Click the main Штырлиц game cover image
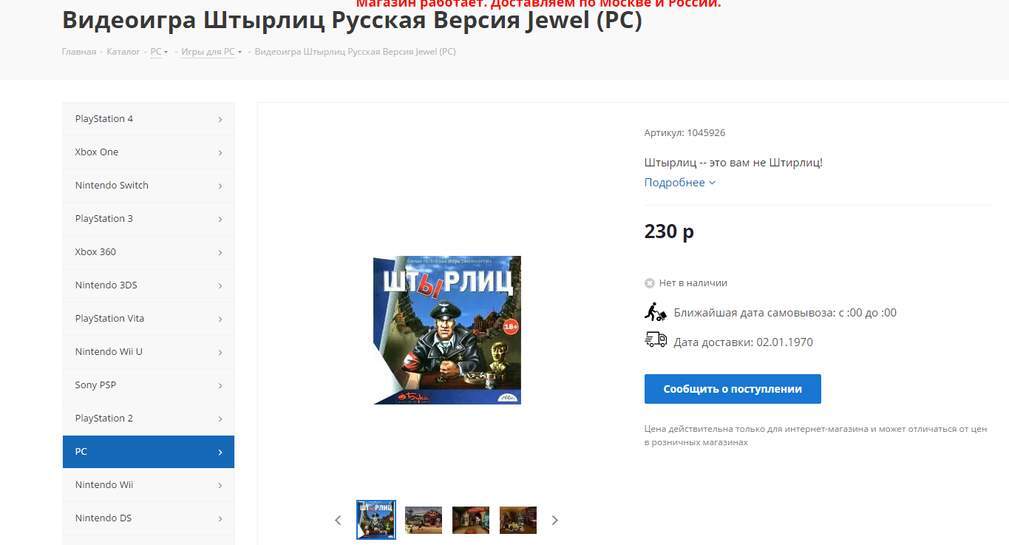The height and width of the screenshot is (545, 1009). point(447,330)
